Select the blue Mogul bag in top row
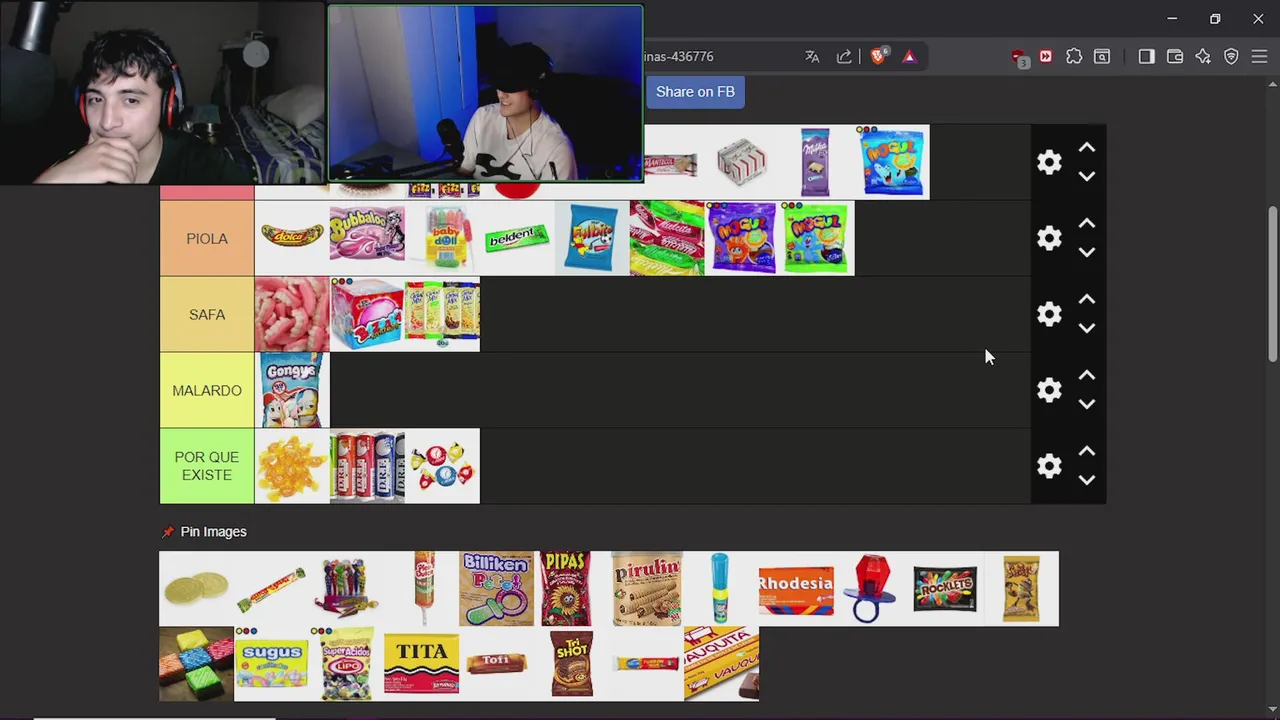This screenshot has width=1280, height=720. point(892,162)
